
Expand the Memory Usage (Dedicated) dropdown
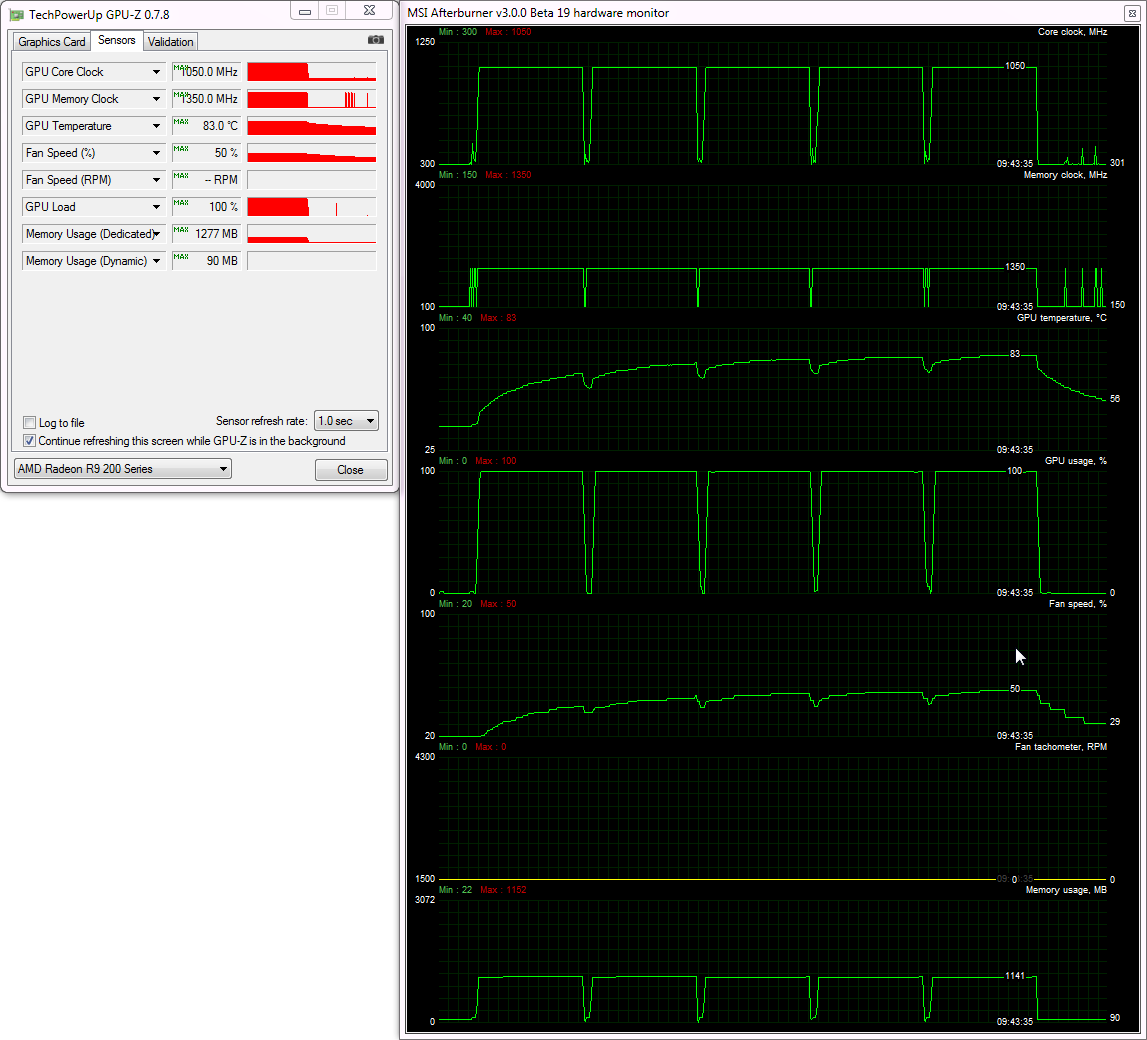[156, 234]
